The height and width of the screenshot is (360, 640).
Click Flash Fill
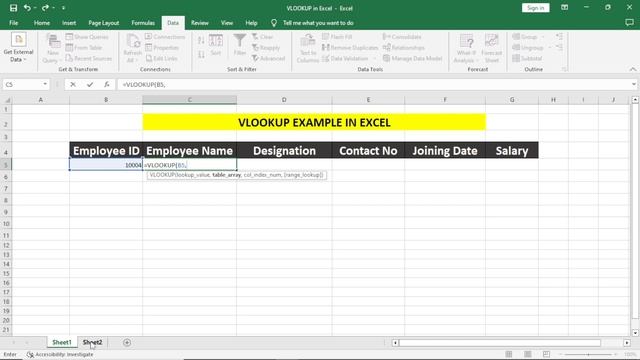337,37
